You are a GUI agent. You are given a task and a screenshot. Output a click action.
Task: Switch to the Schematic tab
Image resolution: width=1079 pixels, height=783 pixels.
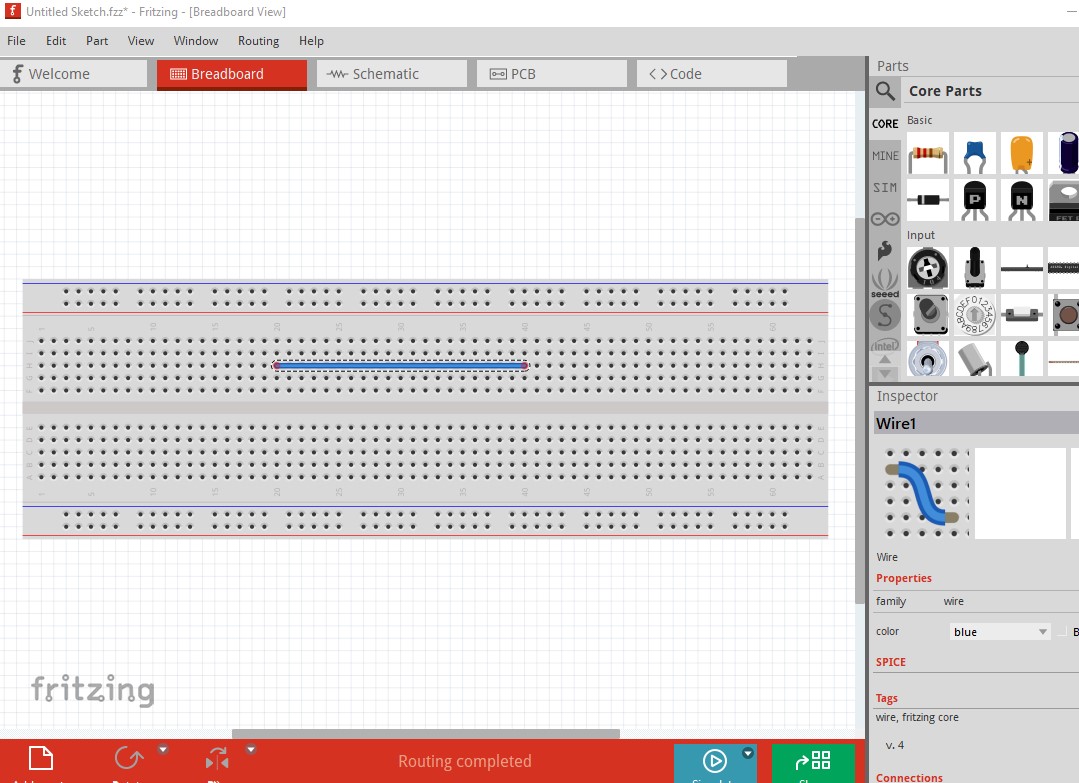tap(391, 74)
